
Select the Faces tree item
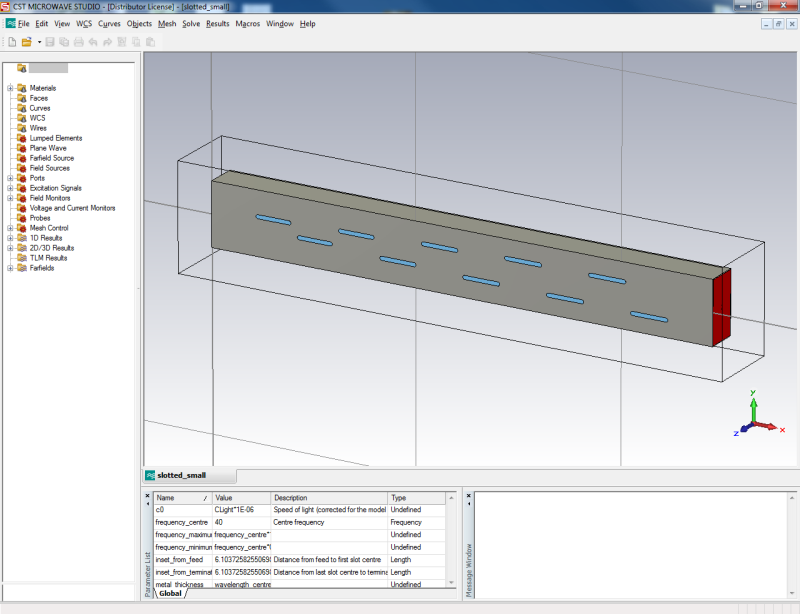coord(39,98)
